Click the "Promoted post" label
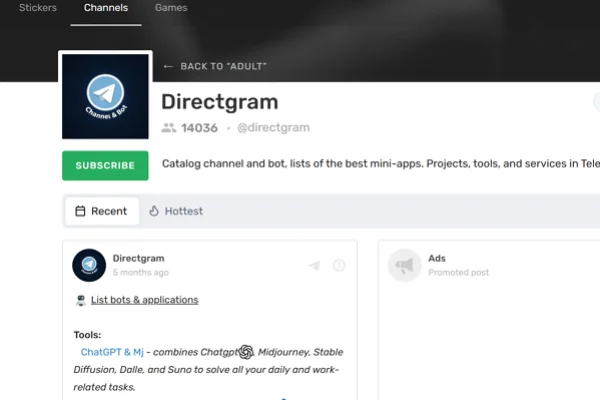 (458, 273)
